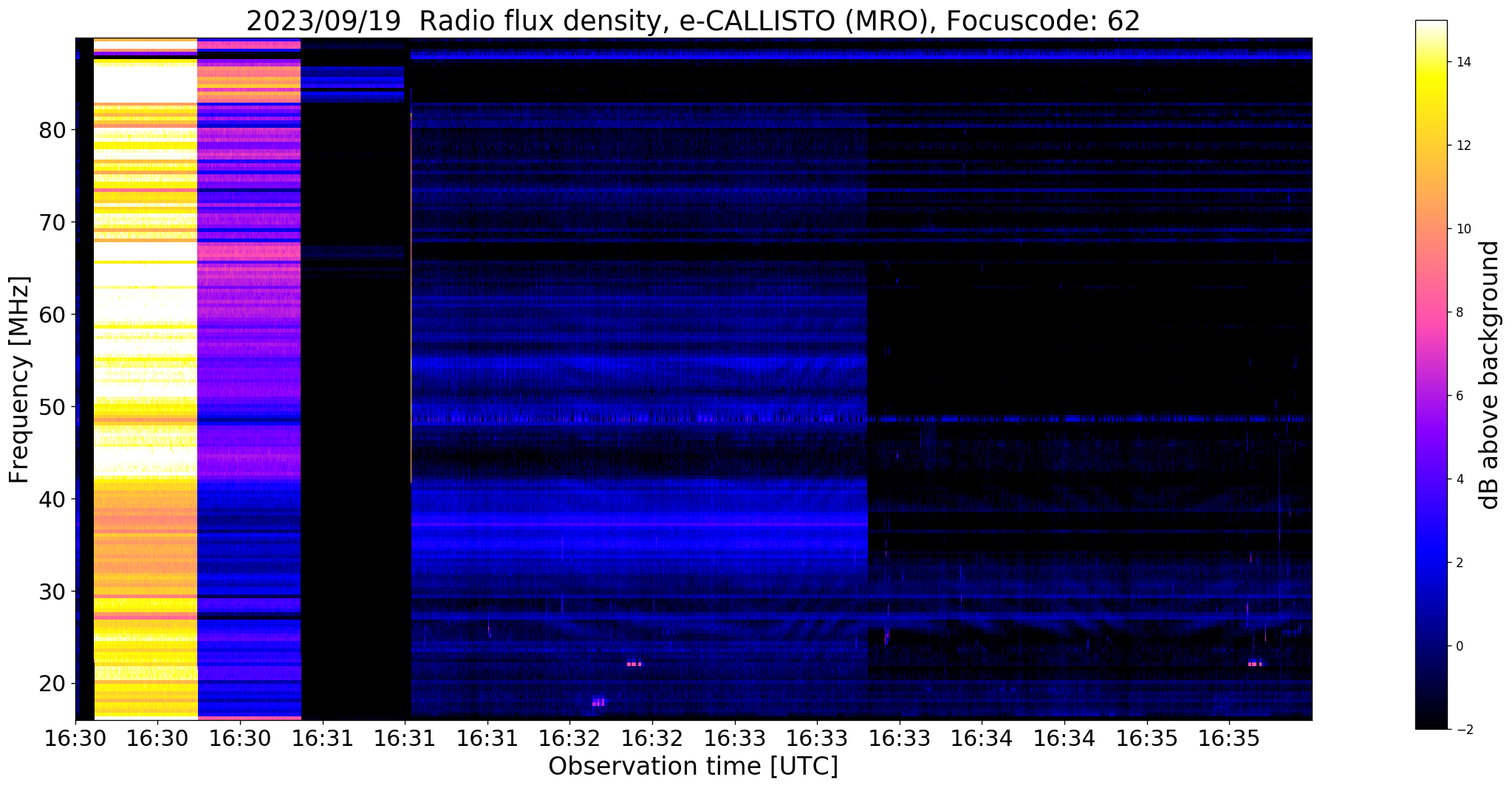This screenshot has height=788, width=1512.
Task: Click the 60 tick on the frequency axis
Action: click(52, 315)
